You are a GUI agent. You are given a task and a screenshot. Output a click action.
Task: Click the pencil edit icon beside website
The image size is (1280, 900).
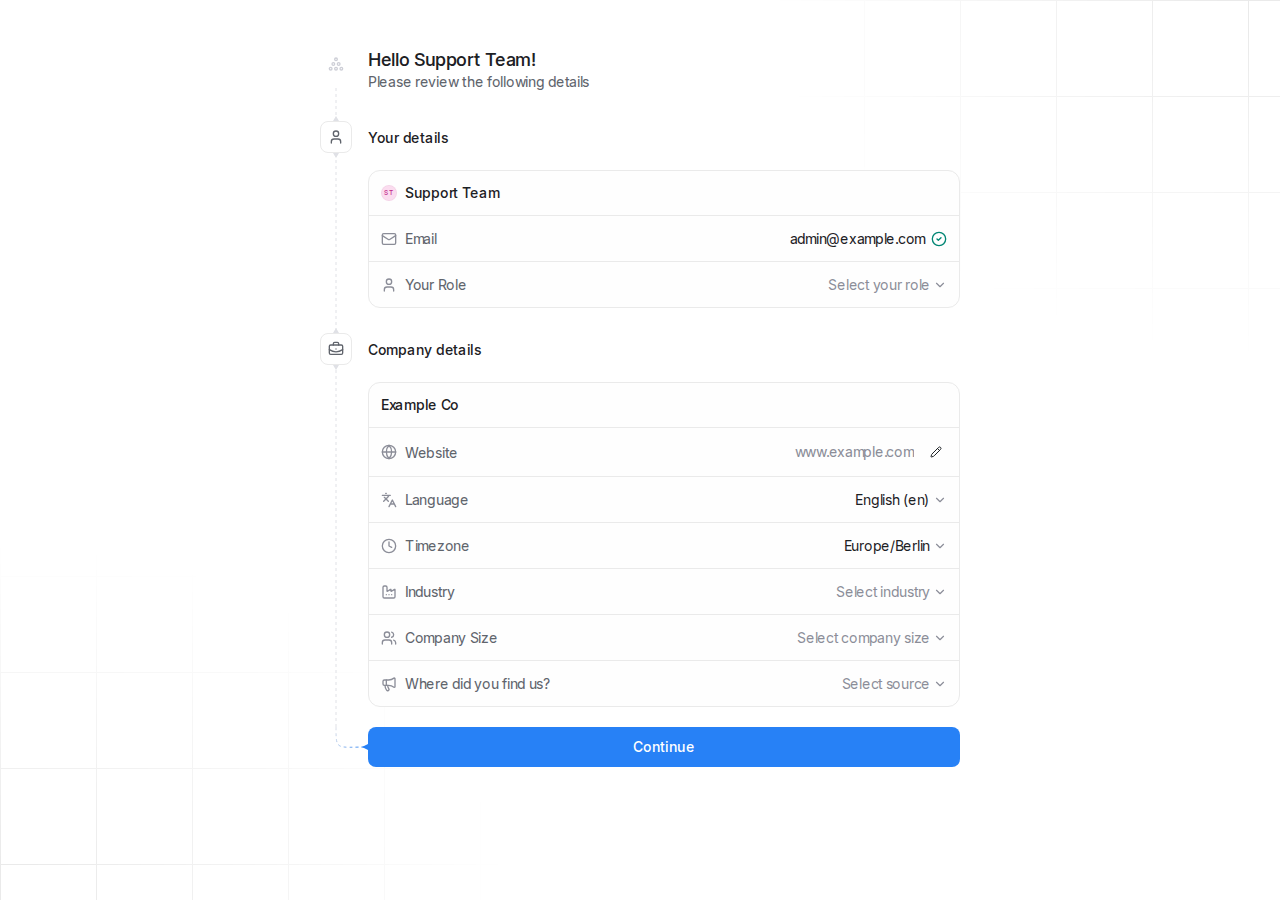pyautogui.click(x=936, y=452)
